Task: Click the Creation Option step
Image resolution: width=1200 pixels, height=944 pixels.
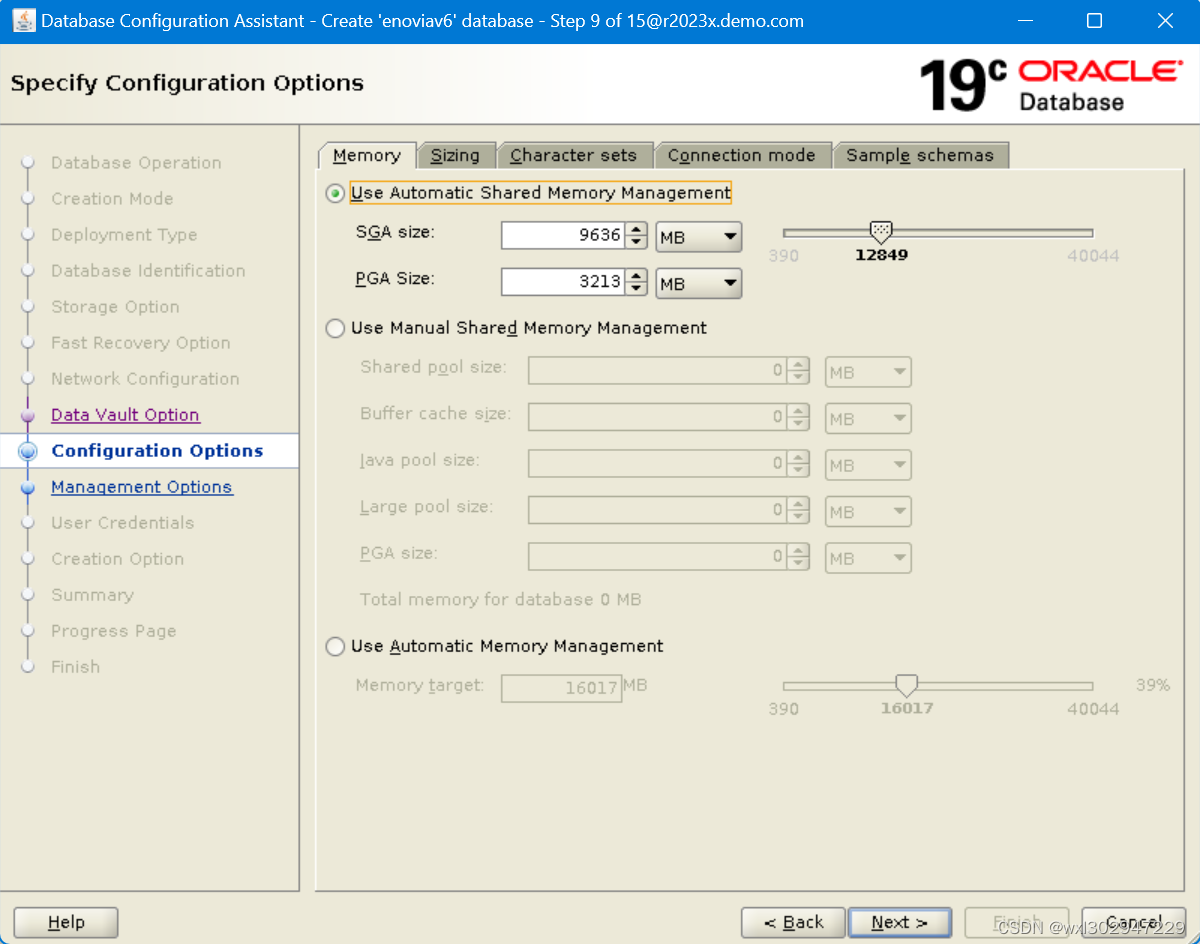Action: point(117,559)
